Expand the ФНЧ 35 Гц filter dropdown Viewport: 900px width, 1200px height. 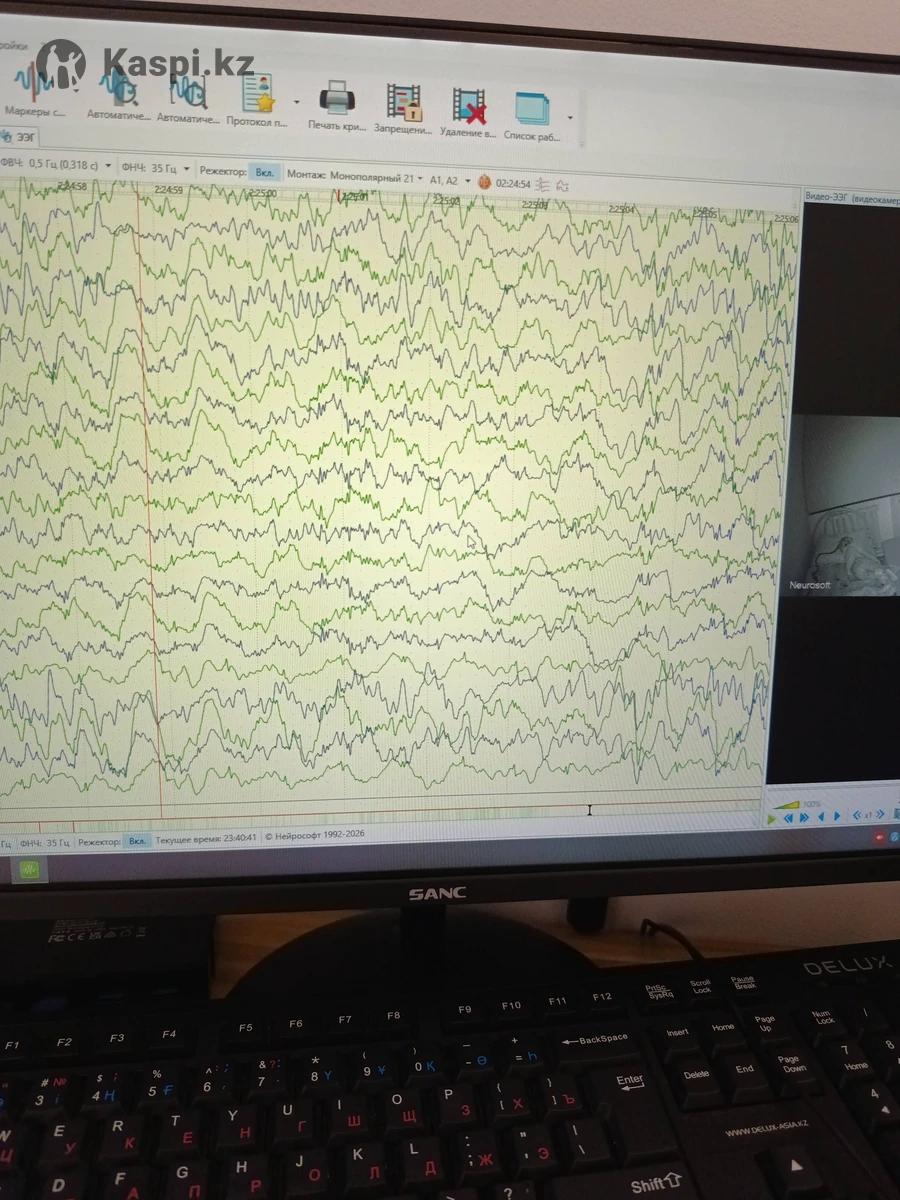[x=186, y=168]
